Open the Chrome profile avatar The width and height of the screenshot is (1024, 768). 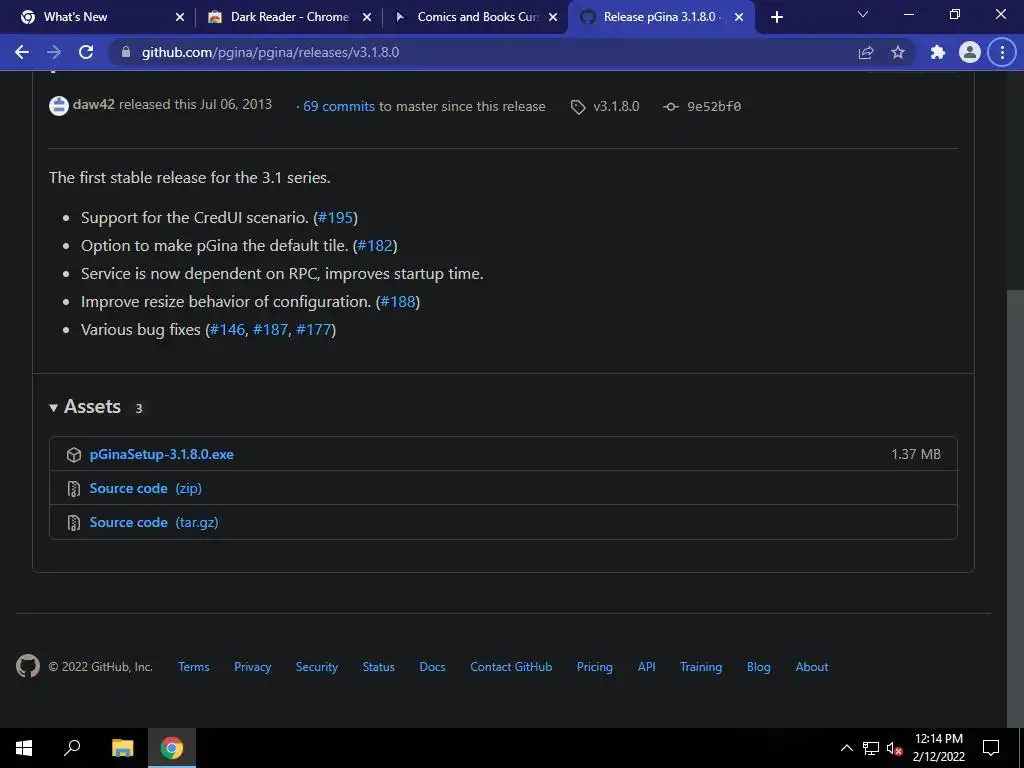[970, 52]
